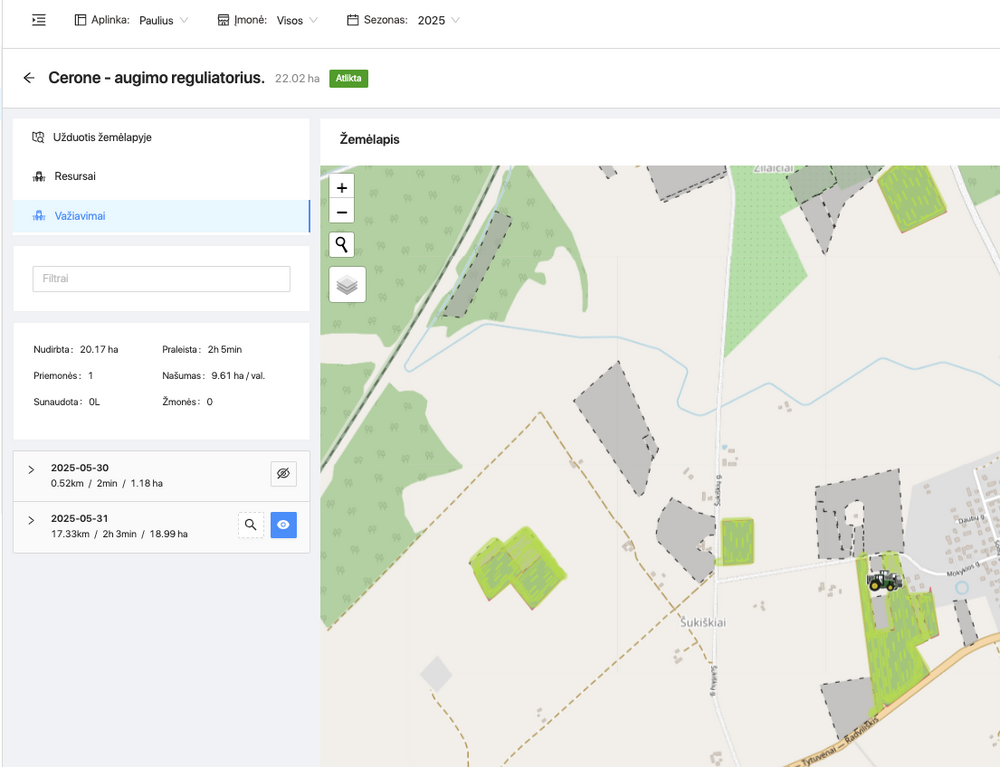Screen dimensions: 1000x767
Task: Click the Aplinka layout icon
Action: pos(80,20)
